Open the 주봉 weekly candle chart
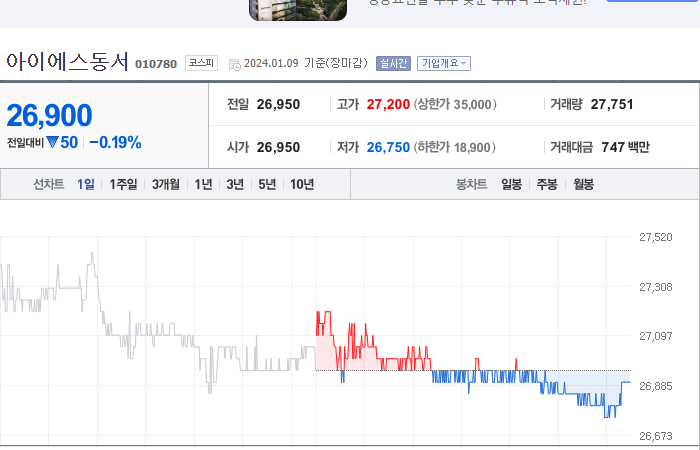The height and width of the screenshot is (450, 700). pyautogui.click(x=547, y=184)
